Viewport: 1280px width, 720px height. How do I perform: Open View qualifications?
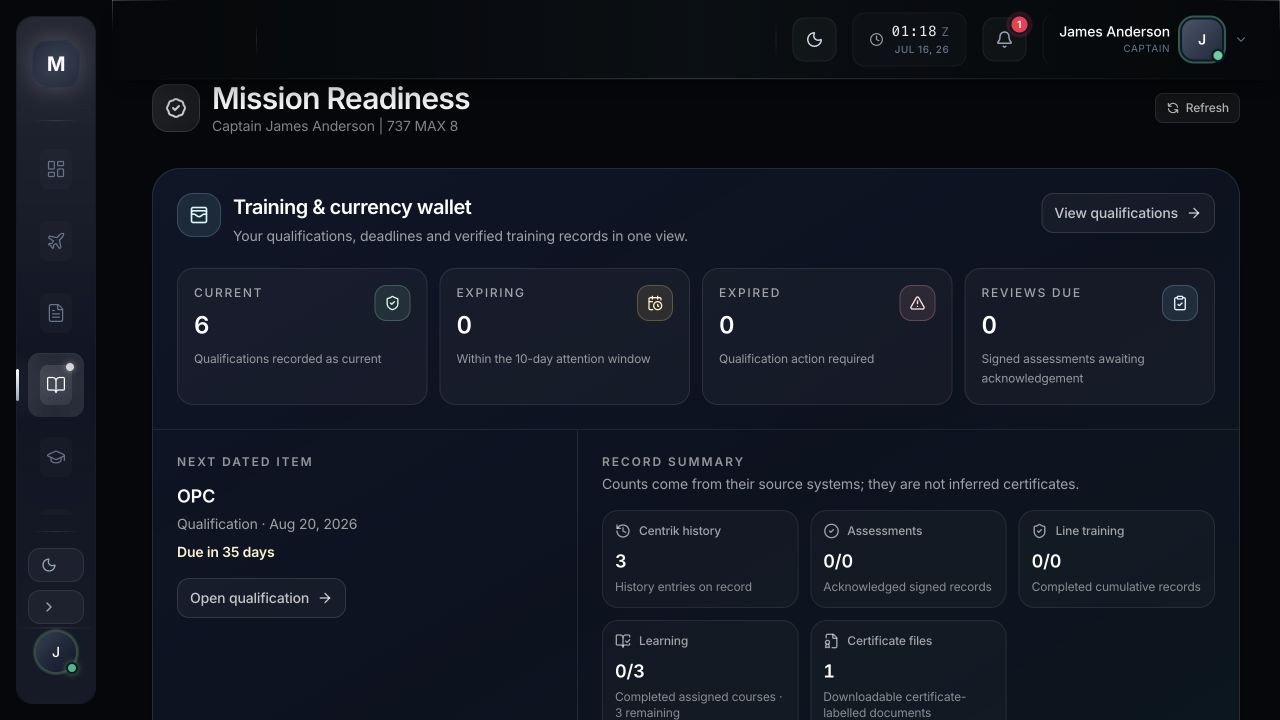click(1128, 213)
